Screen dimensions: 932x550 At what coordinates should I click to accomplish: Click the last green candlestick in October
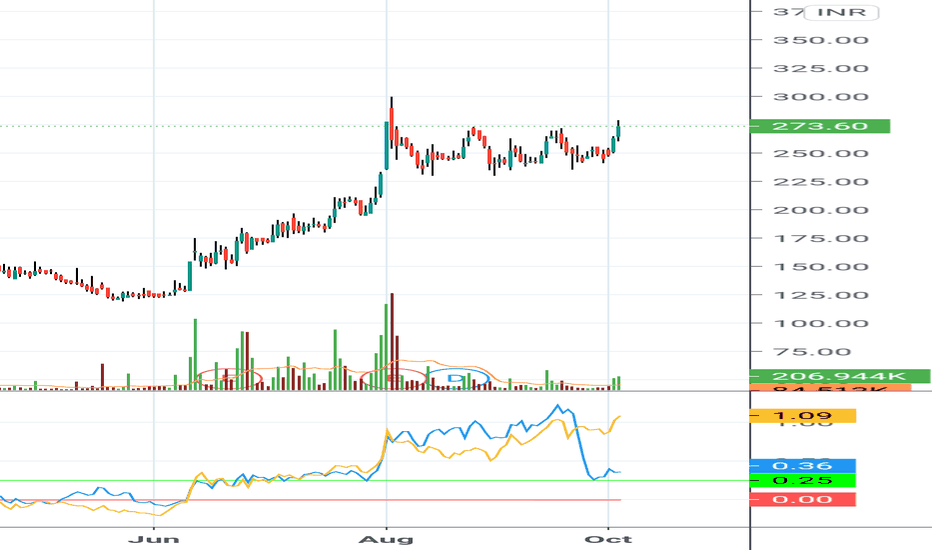pyautogui.click(x=619, y=130)
